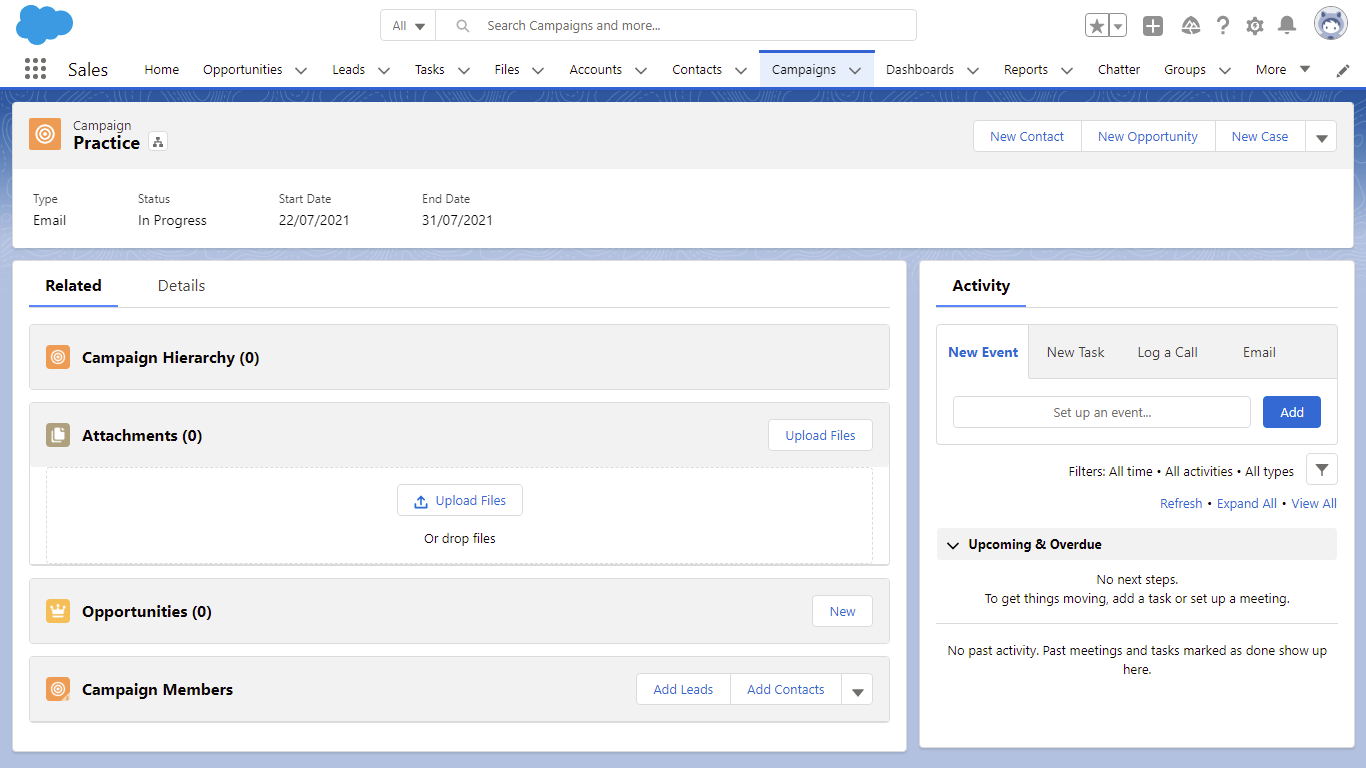Viewport: 1366px width, 768px height.
Task: Open the Favorites list dropdown arrow
Action: (x=1118, y=26)
